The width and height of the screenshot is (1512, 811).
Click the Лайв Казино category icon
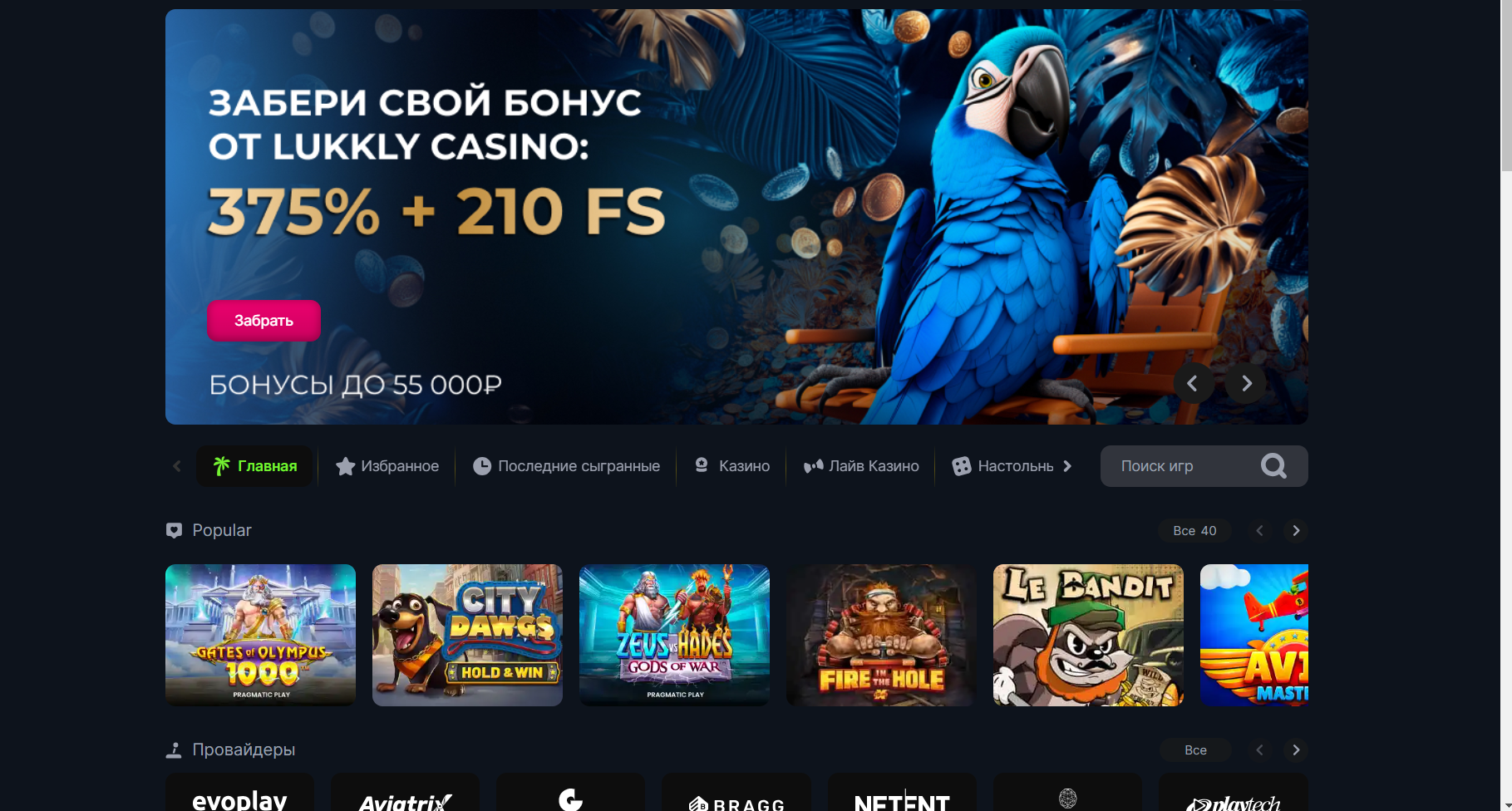(813, 466)
